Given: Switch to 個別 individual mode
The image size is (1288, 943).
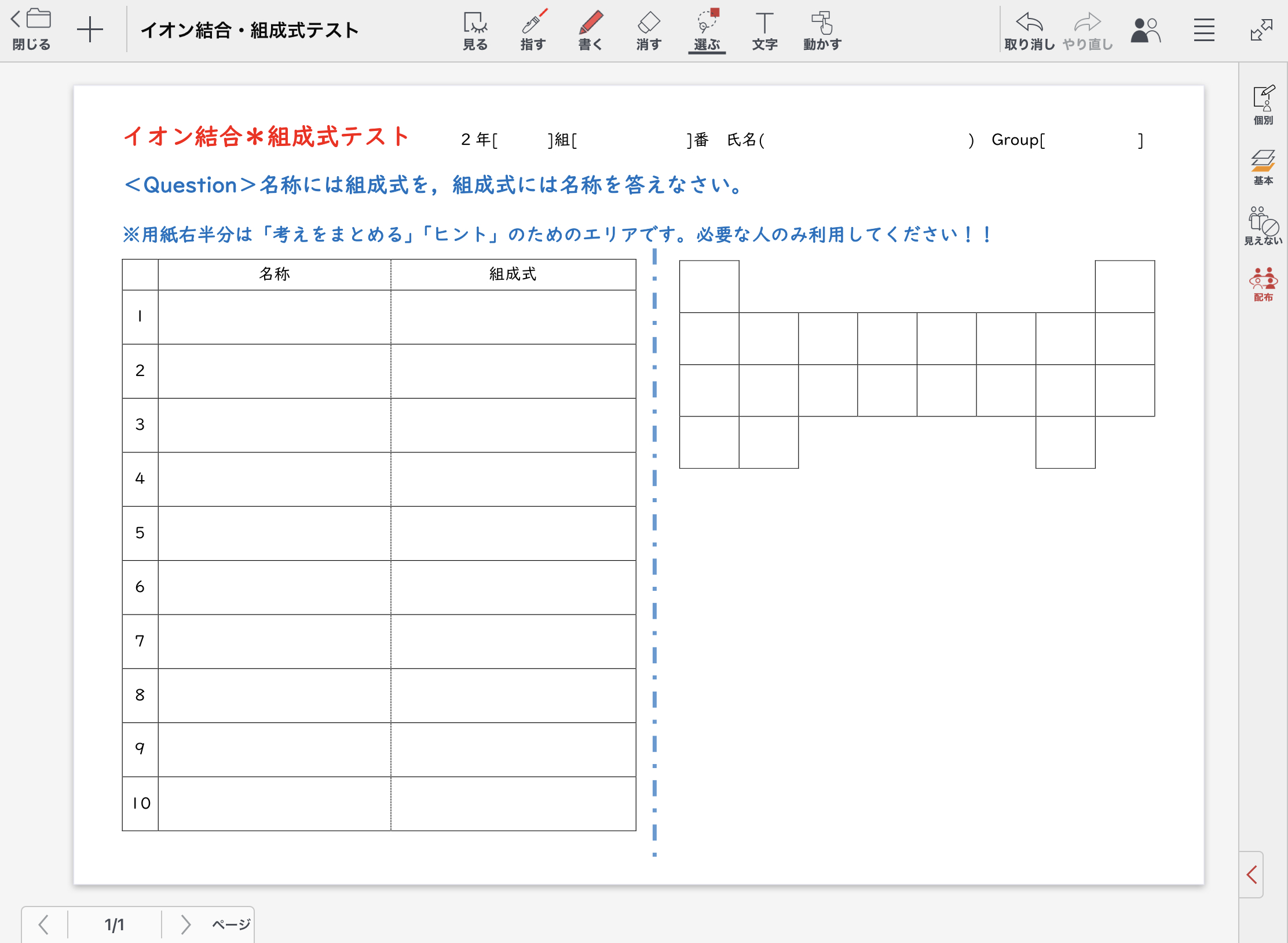Looking at the screenshot, I should coord(1263,105).
